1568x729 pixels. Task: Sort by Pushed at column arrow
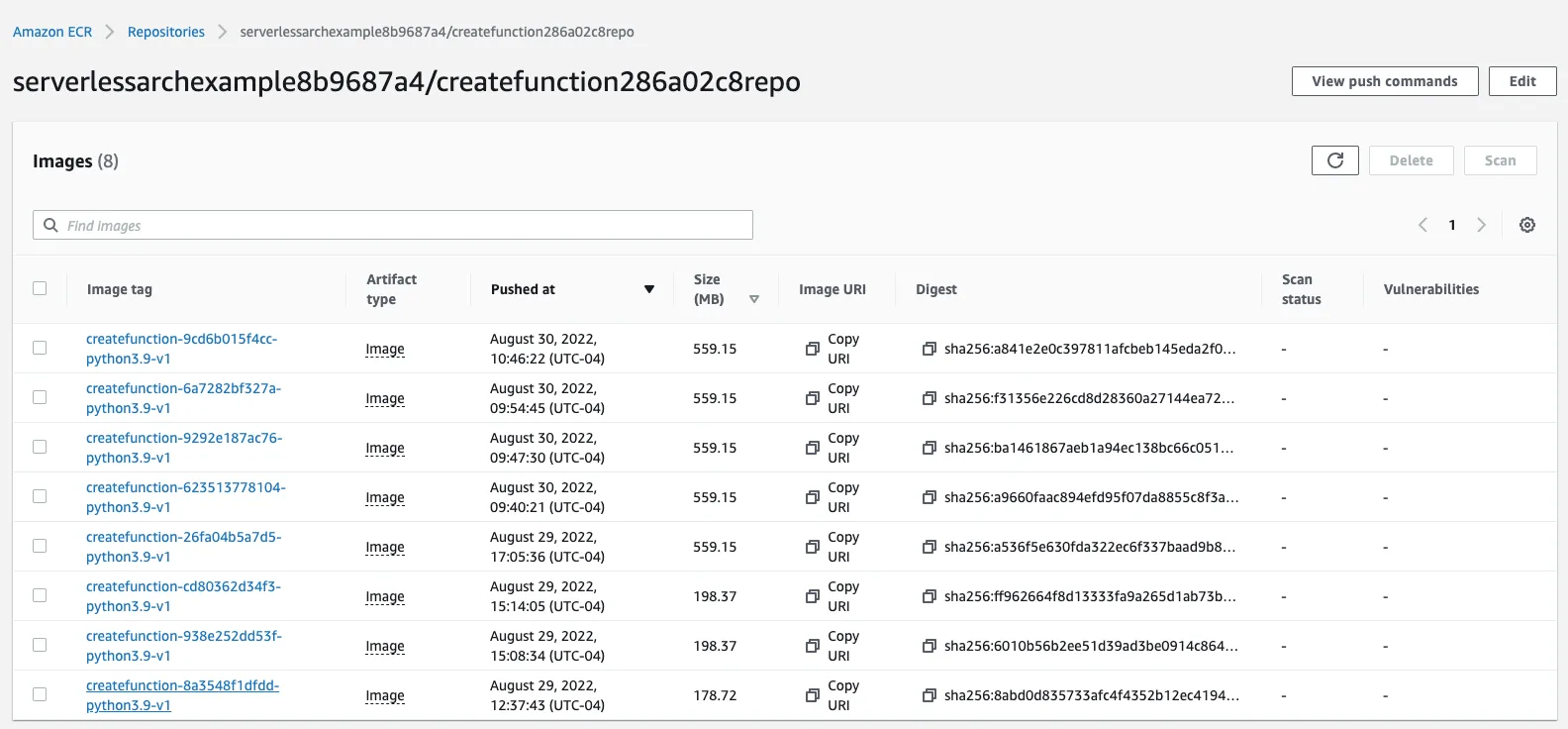[649, 289]
